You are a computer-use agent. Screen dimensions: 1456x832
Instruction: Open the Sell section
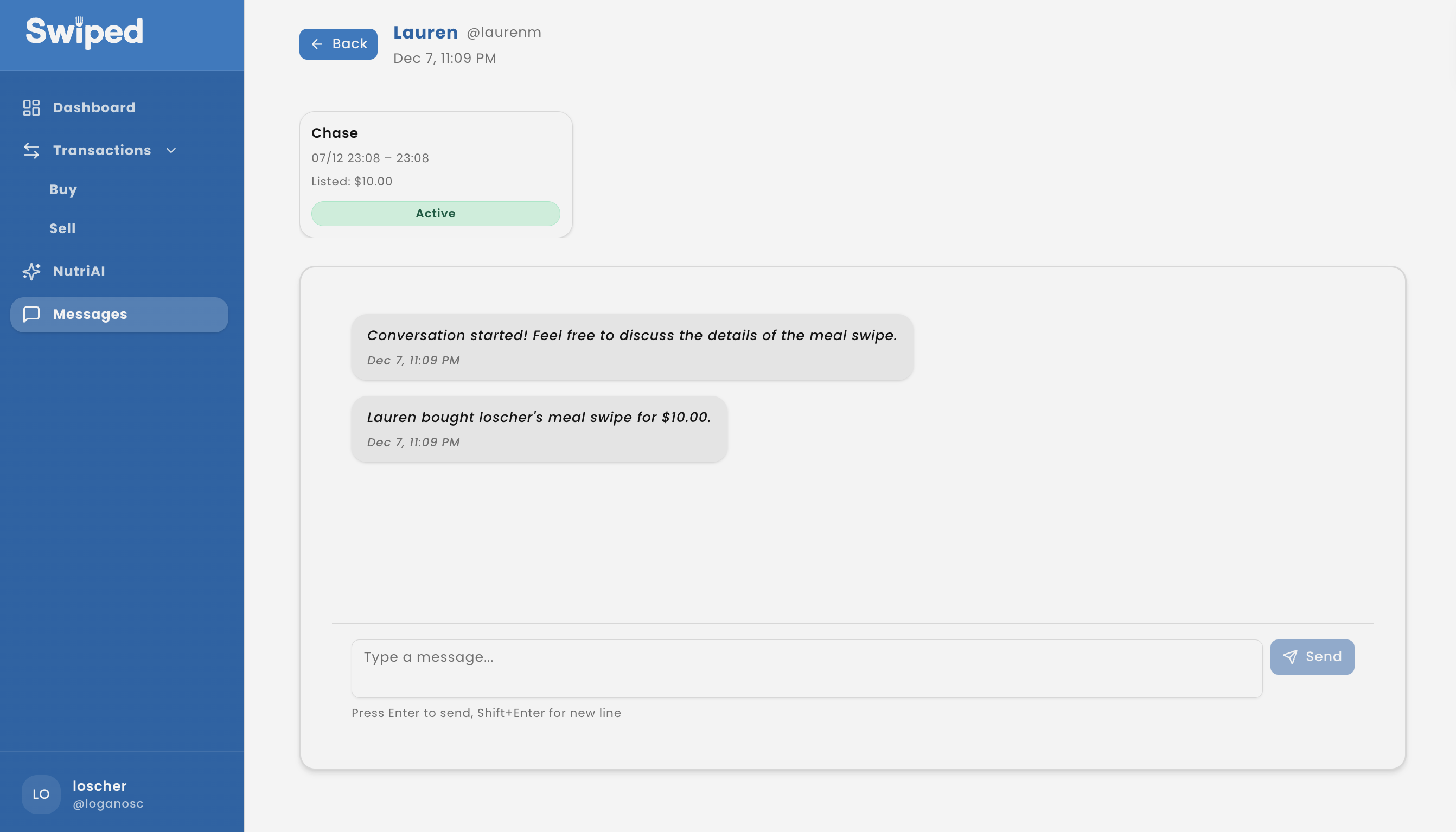click(62, 228)
